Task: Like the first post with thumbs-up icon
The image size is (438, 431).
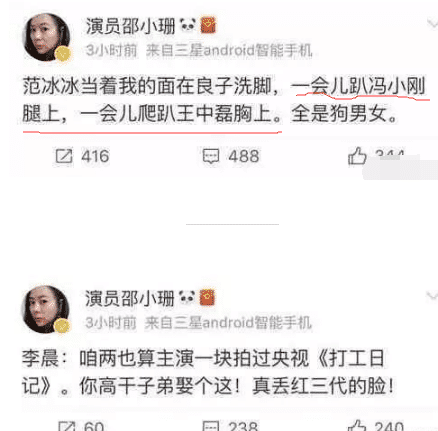Action: tap(357, 156)
